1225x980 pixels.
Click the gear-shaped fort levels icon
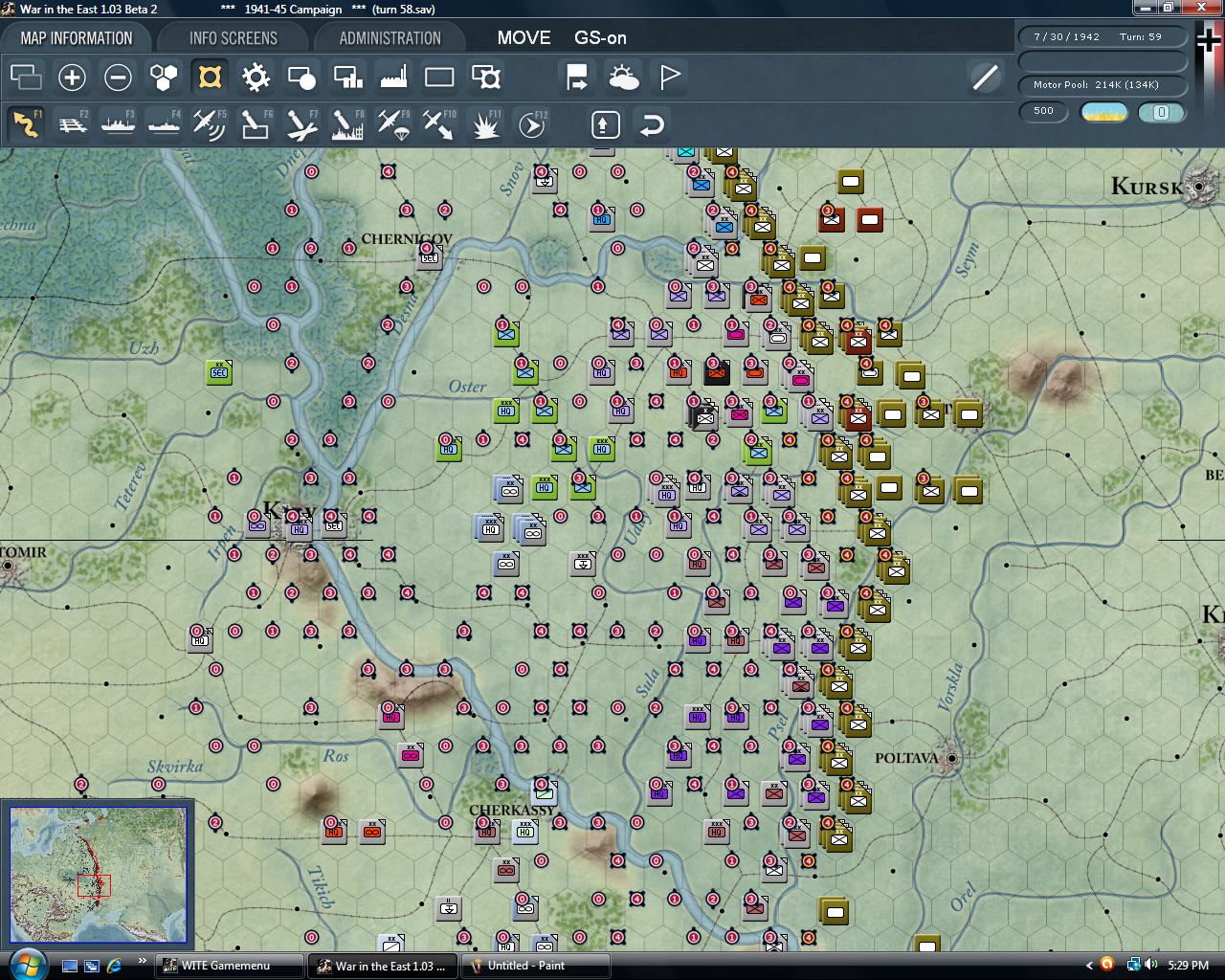(256, 78)
